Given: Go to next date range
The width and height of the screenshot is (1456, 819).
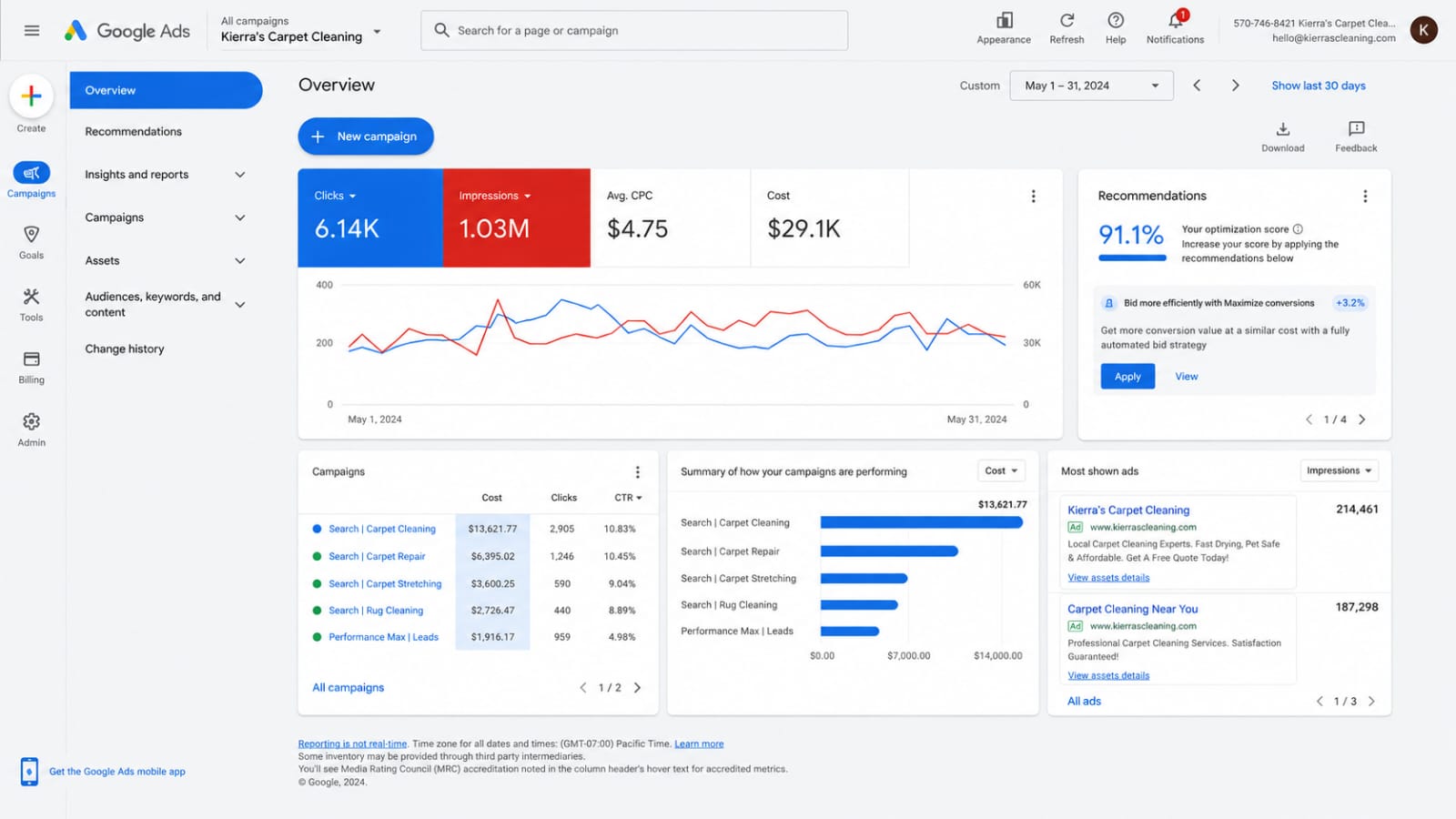Looking at the screenshot, I should click(x=1235, y=86).
